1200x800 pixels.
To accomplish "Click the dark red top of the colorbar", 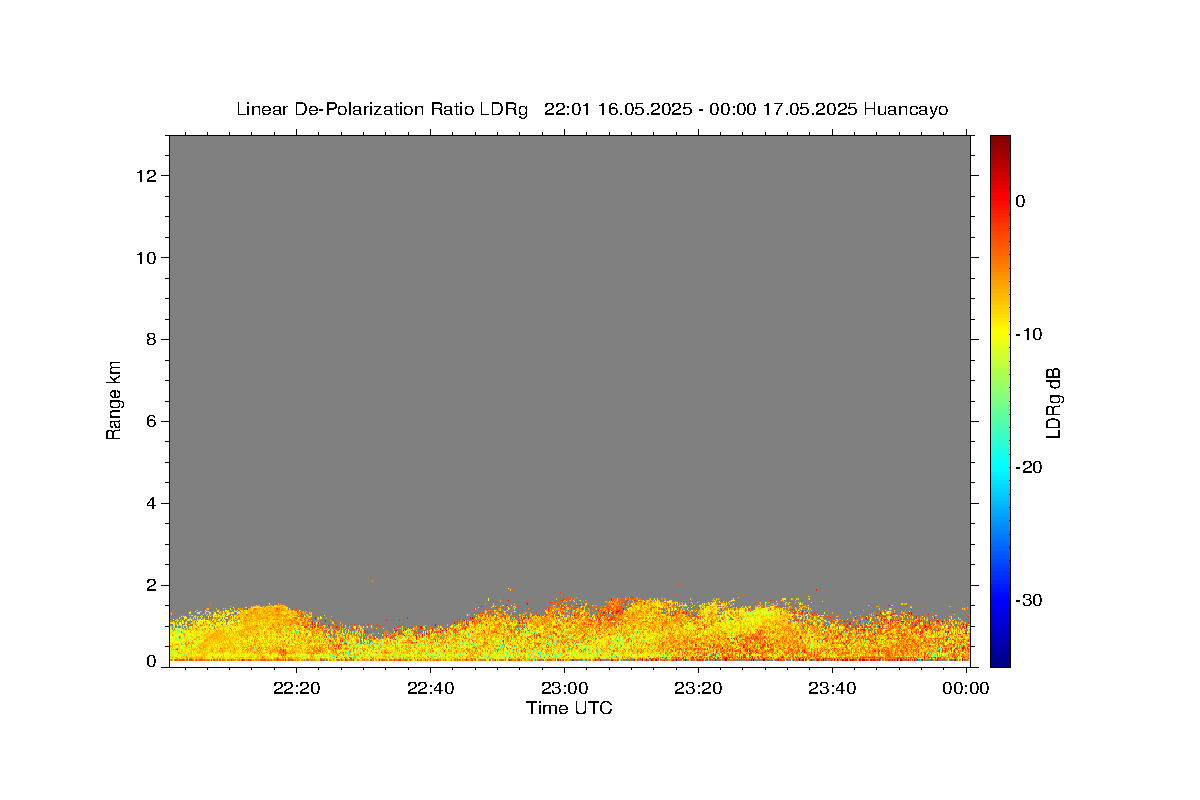I will tap(1000, 142).
